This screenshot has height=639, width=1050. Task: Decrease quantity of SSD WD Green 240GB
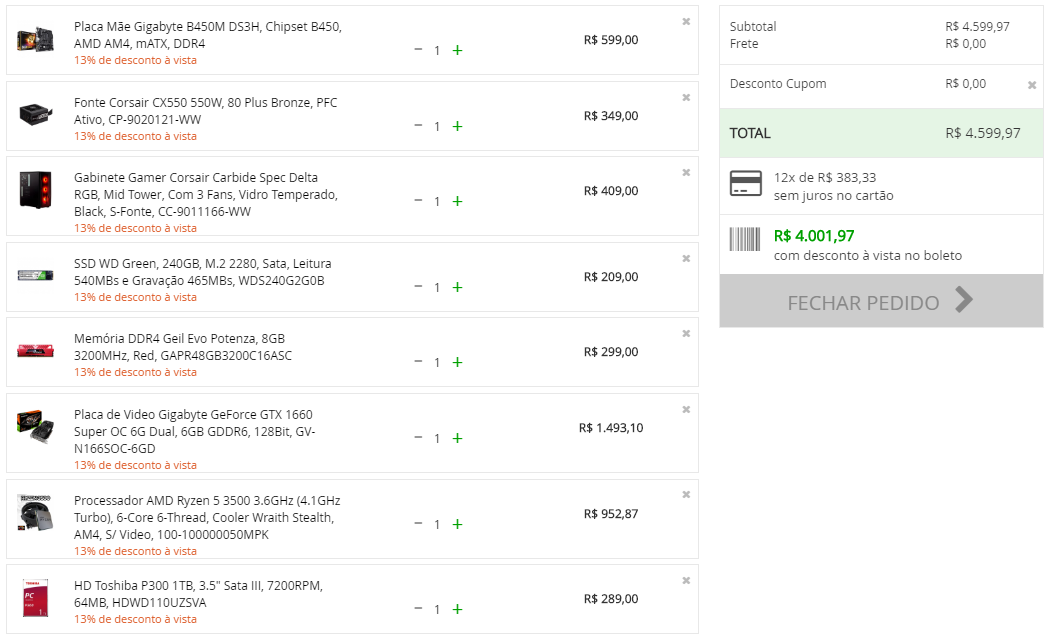tap(419, 286)
